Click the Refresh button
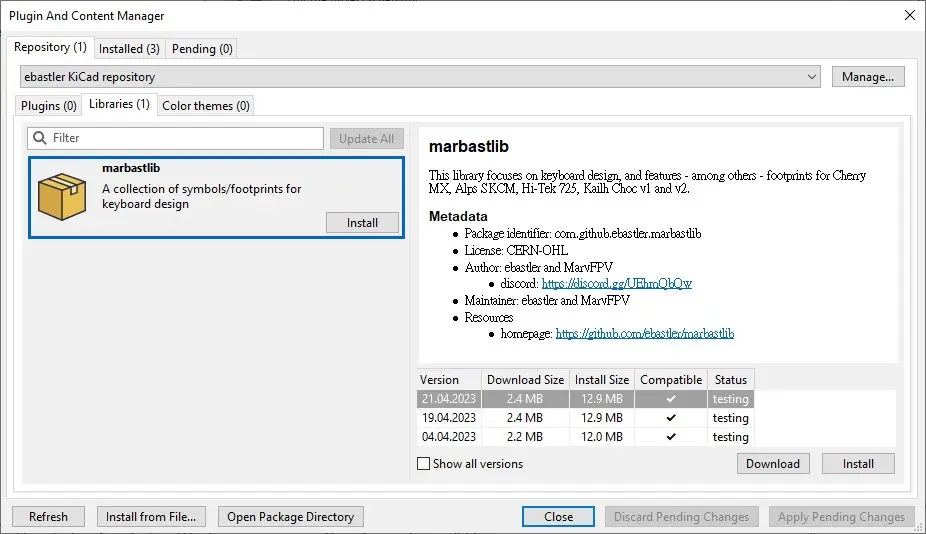 coord(48,517)
